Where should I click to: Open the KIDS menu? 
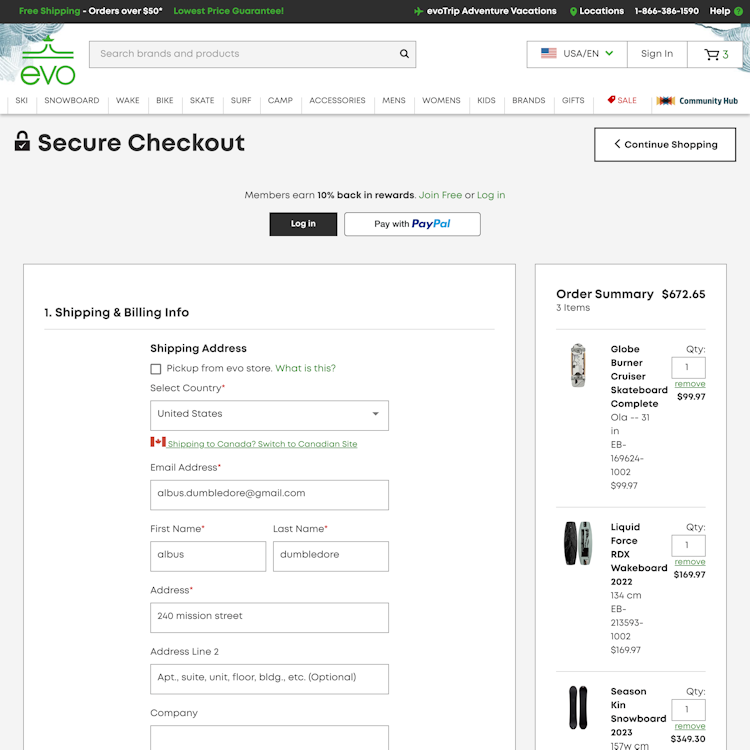click(x=486, y=100)
